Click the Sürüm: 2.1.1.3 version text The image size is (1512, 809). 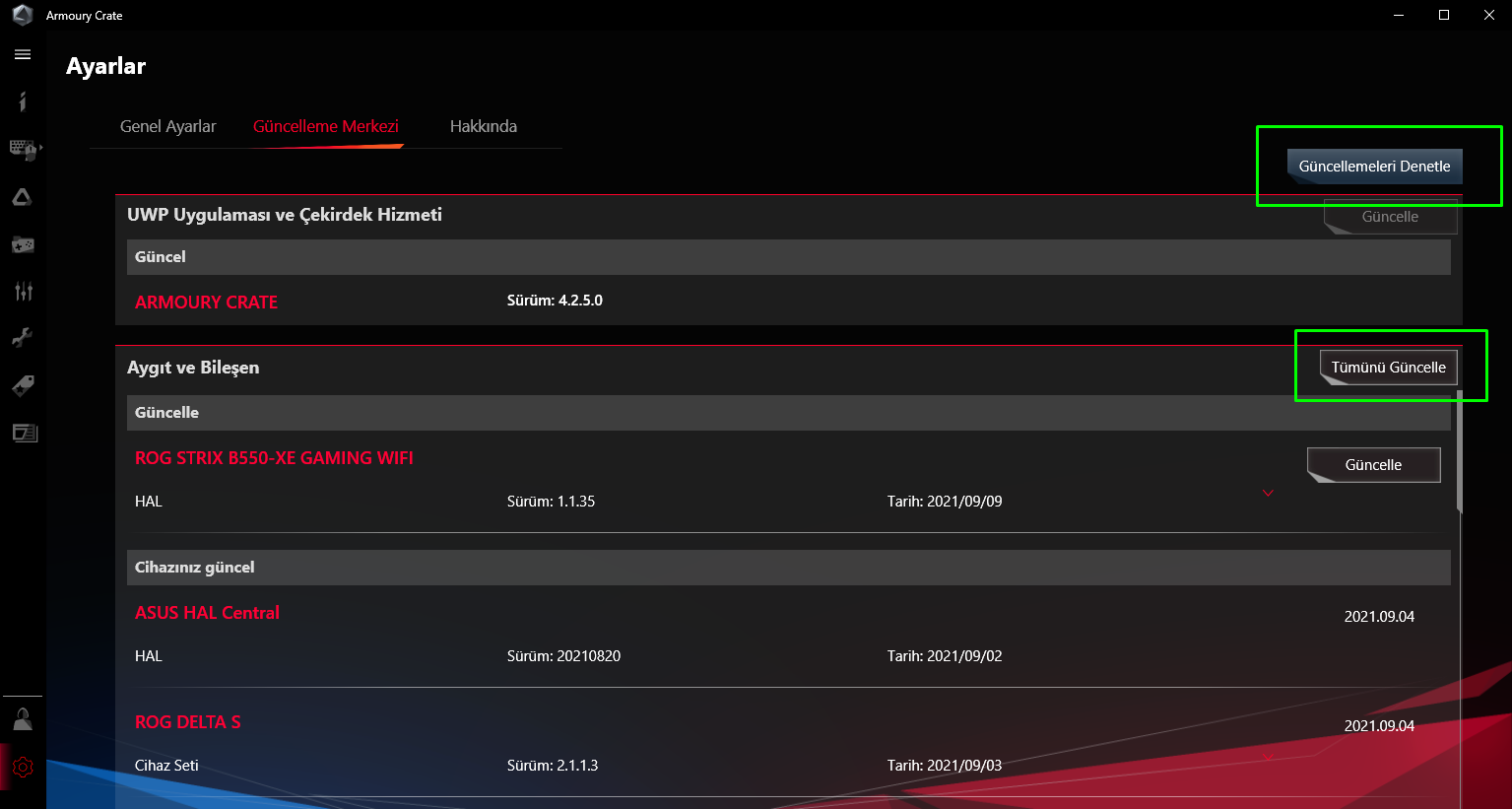553,766
